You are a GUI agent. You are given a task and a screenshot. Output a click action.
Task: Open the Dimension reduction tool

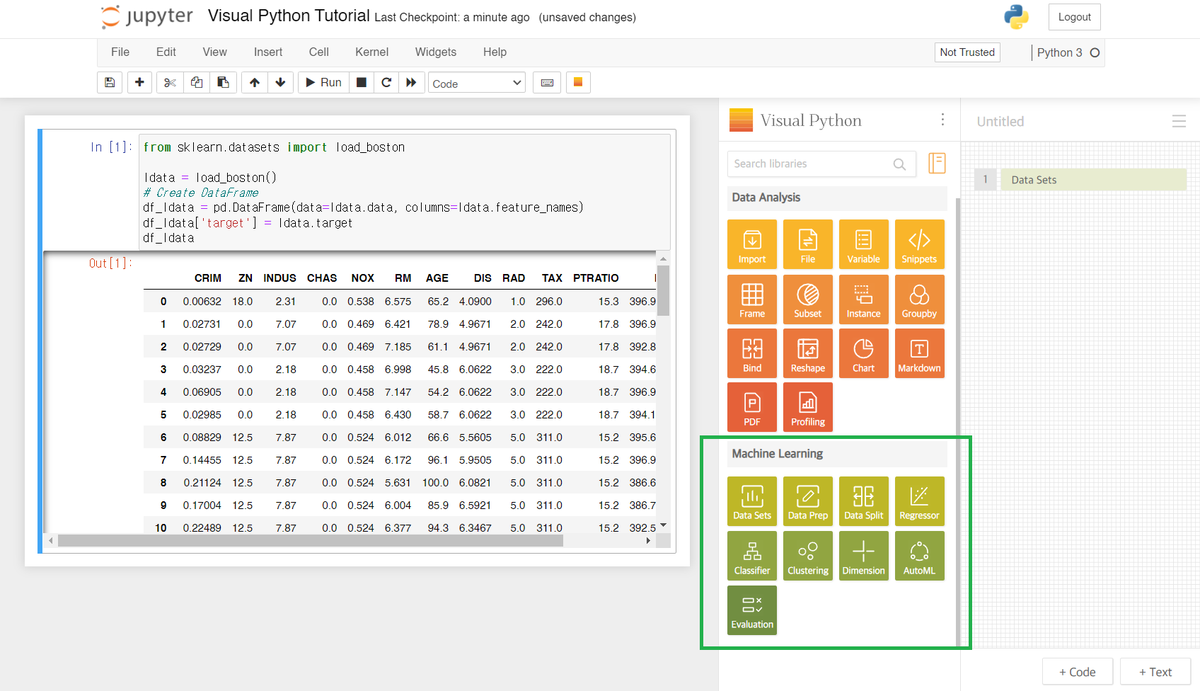864,556
